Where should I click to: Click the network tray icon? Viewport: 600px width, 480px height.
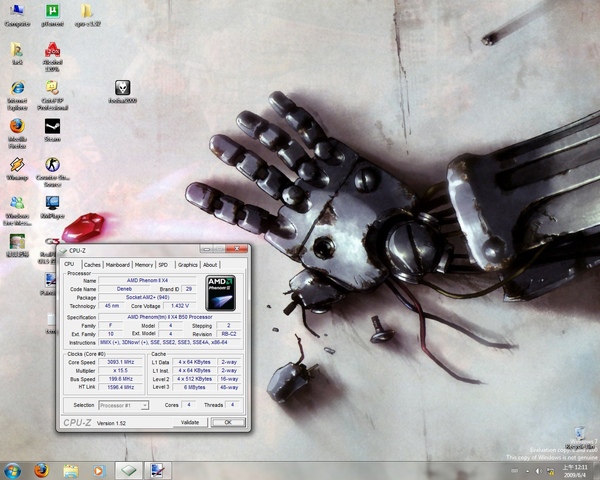[x=550, y=471]
